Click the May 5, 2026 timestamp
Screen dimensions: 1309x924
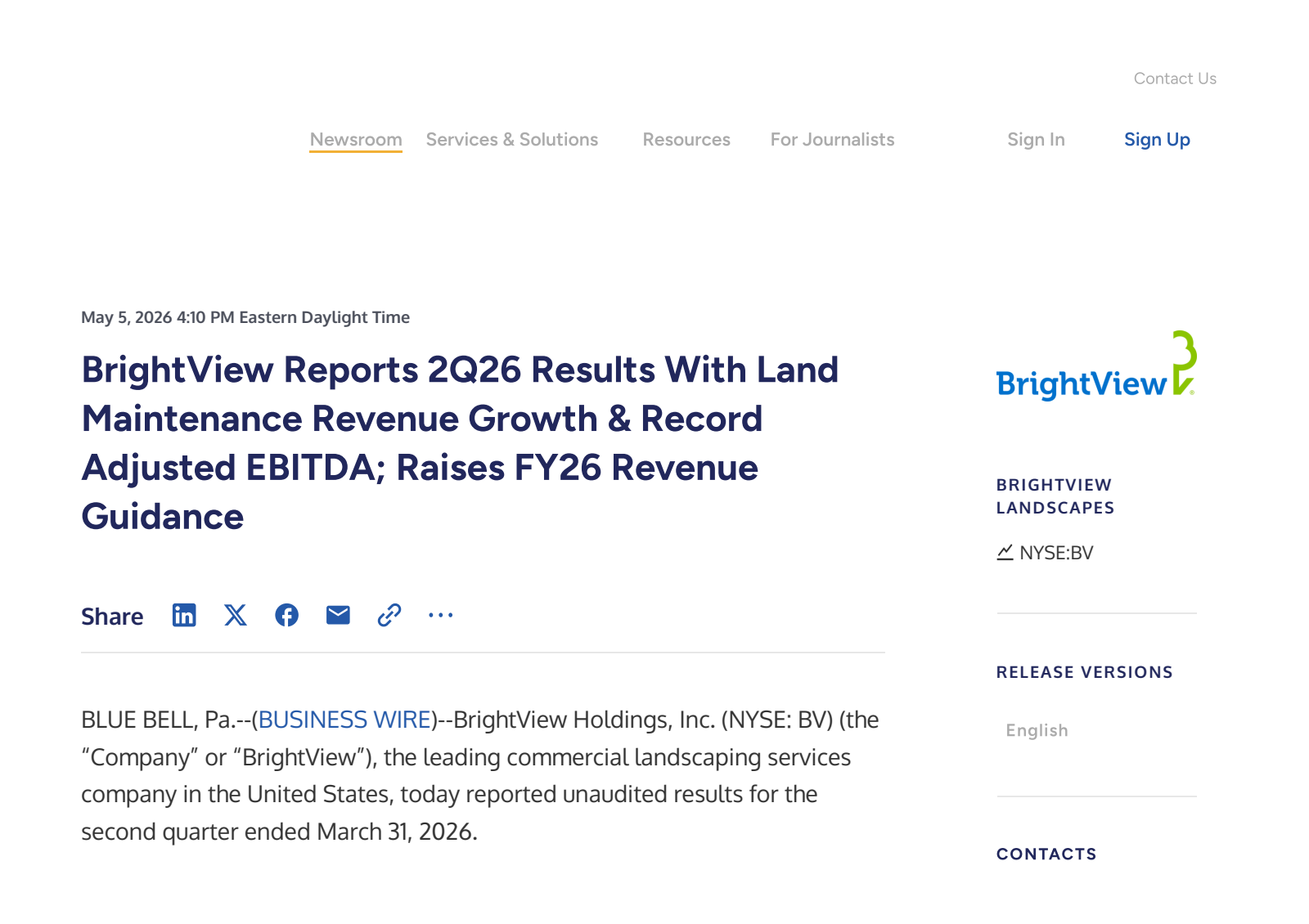(x=245, y=317)
